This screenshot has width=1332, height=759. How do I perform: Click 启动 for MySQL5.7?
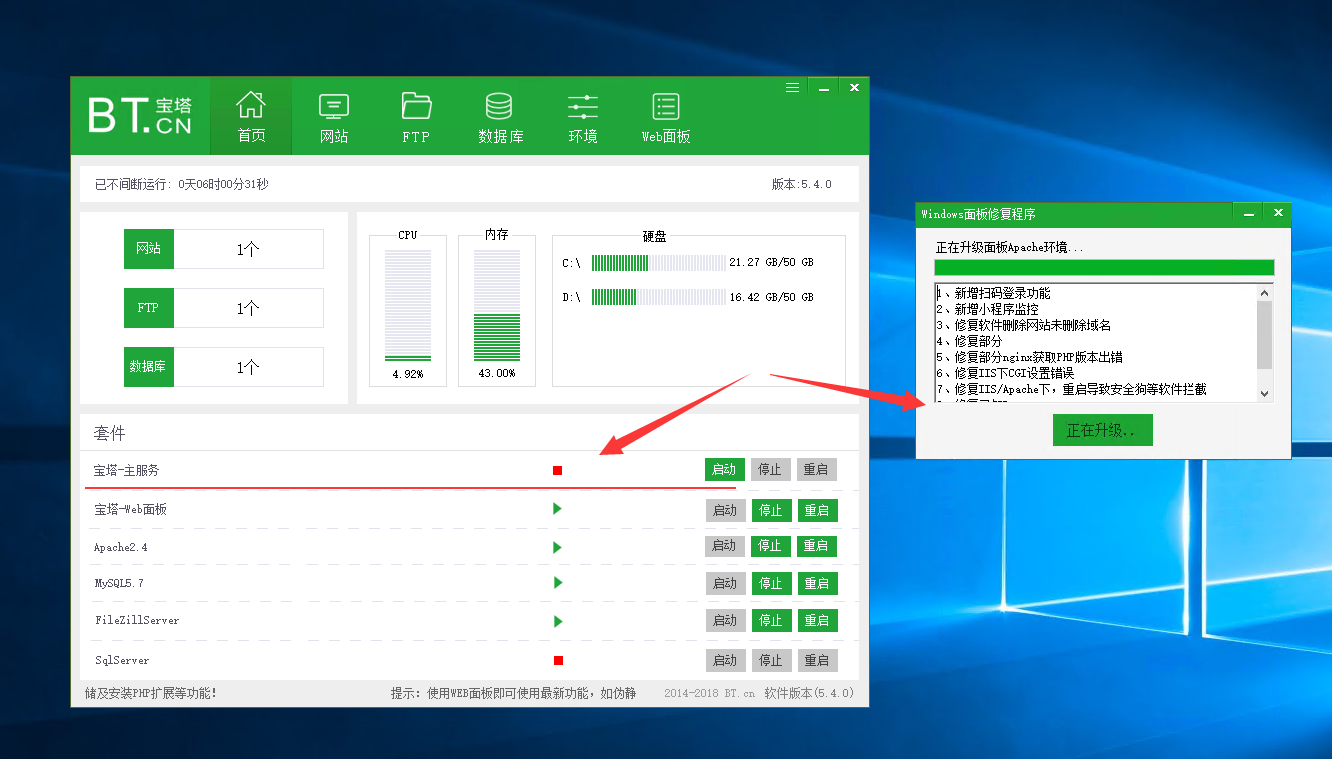725,583
